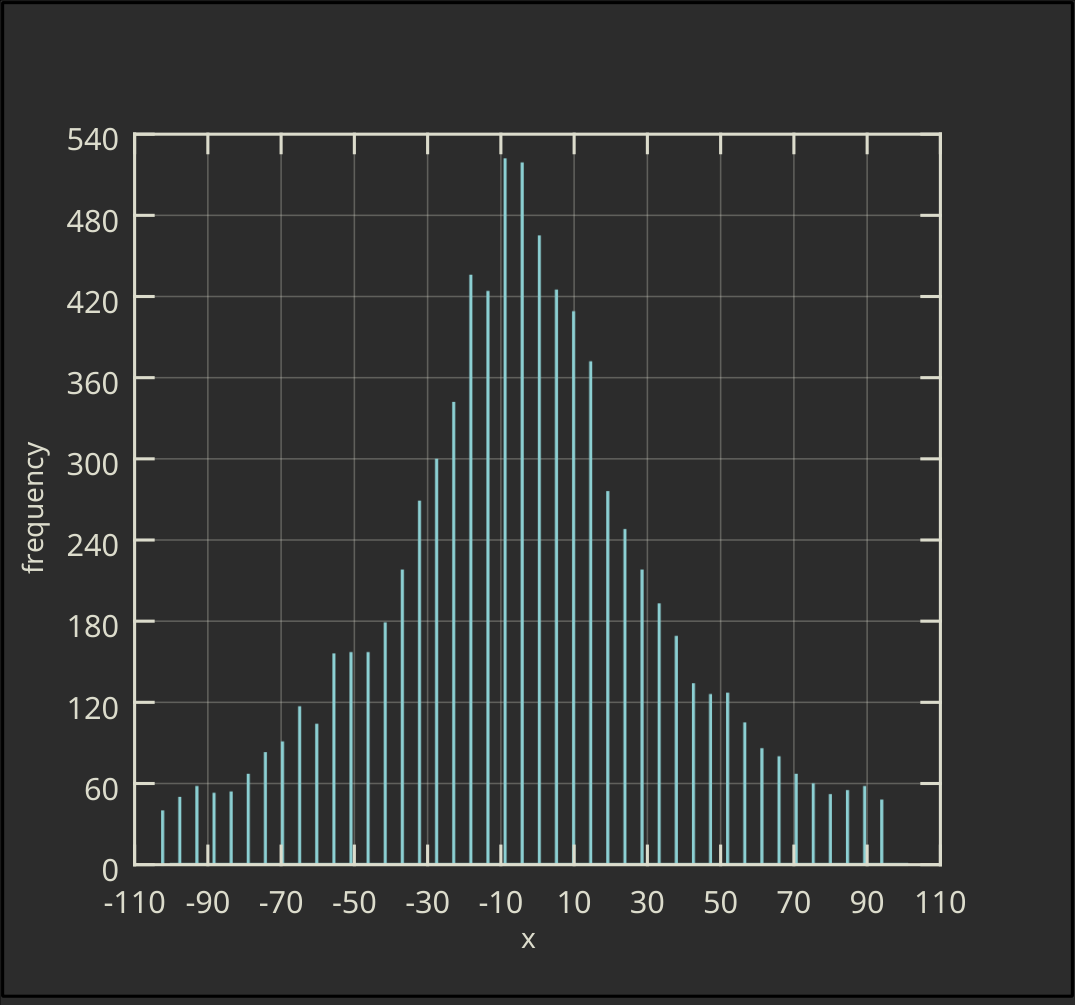Select the leftmost bar near x = -100

click(x=163, y=840)
